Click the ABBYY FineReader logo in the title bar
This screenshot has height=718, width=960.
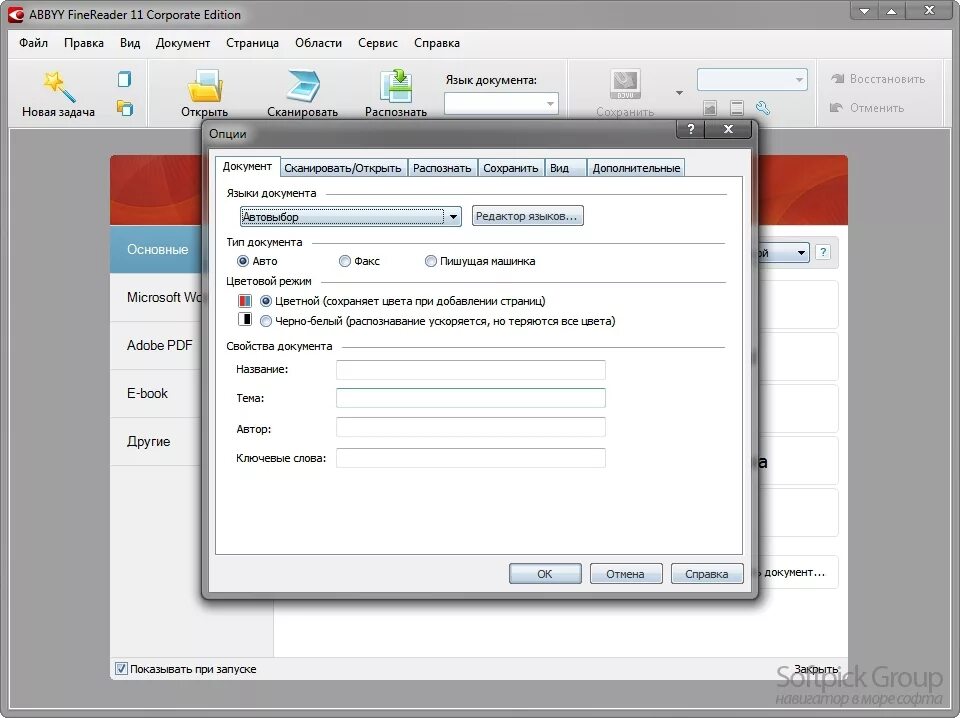(15, 15)
